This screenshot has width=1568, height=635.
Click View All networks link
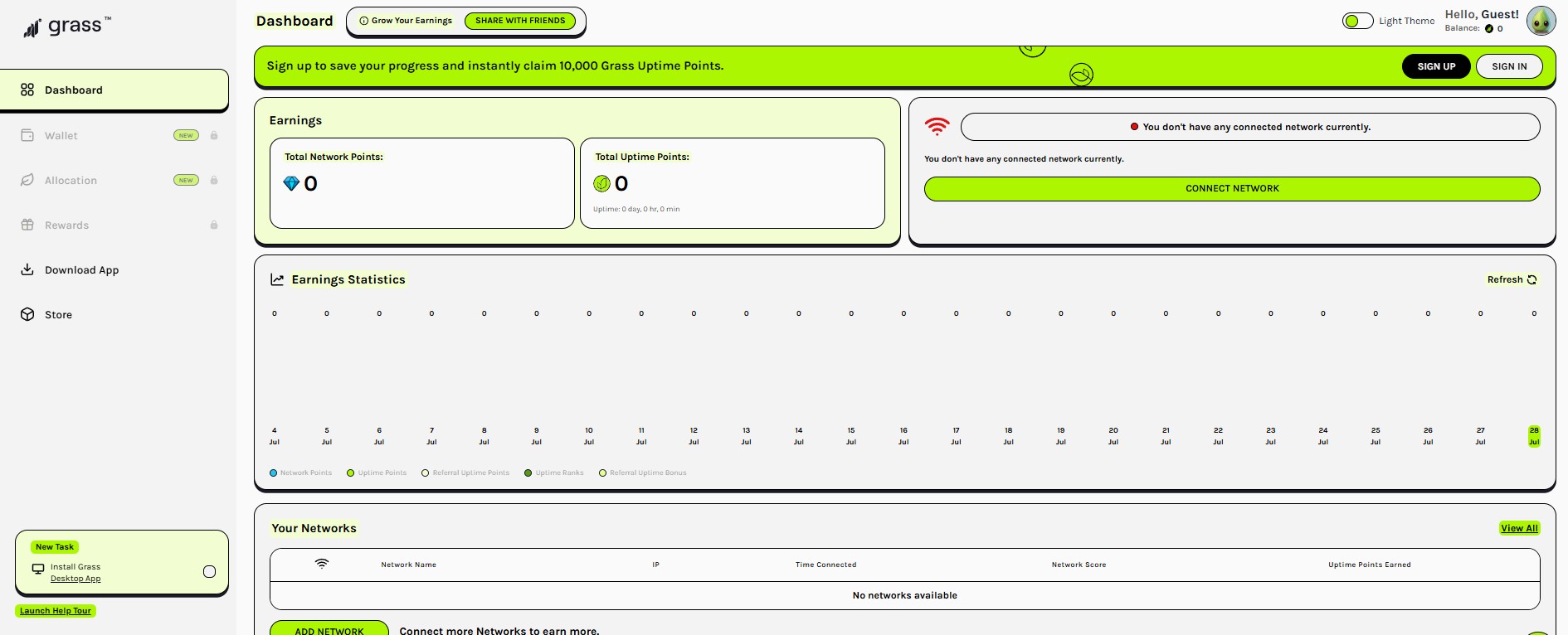1519,528
